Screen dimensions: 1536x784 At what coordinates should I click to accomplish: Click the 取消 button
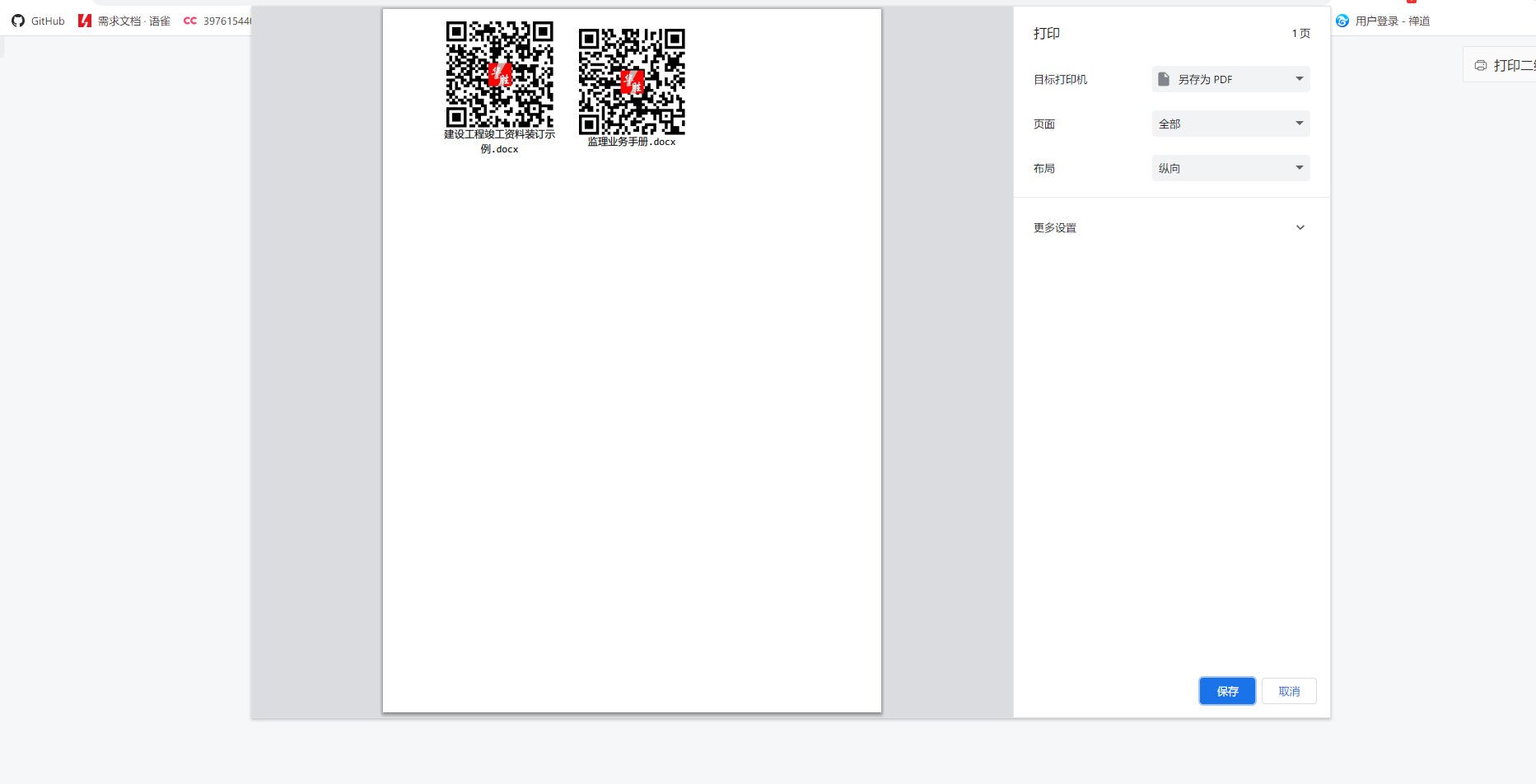[x=1289, y=691]
